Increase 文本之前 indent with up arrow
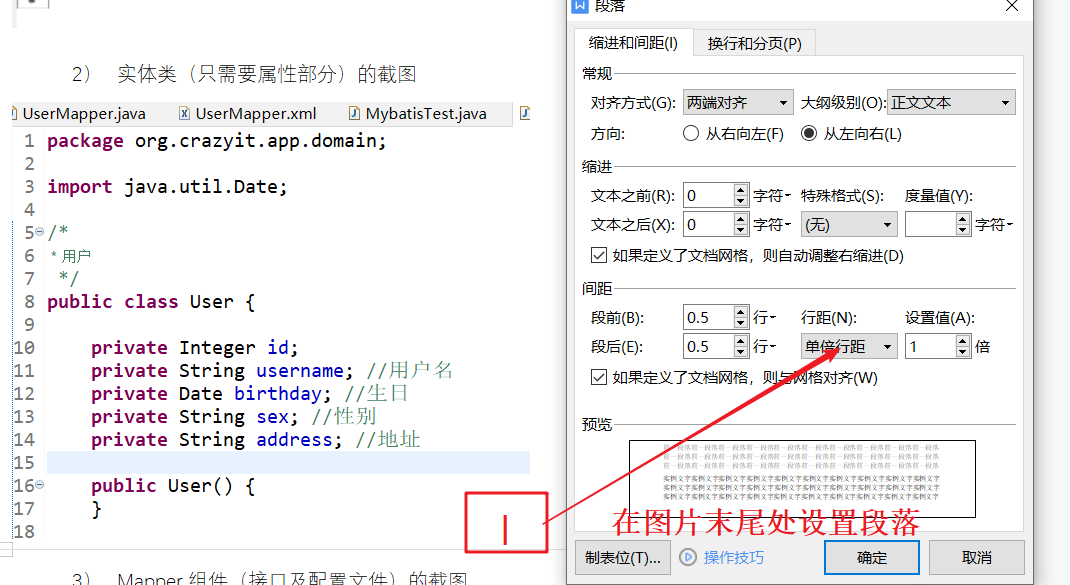Image resolution: width=1070 pixels, height=585 pixels. tap(741, 190)
